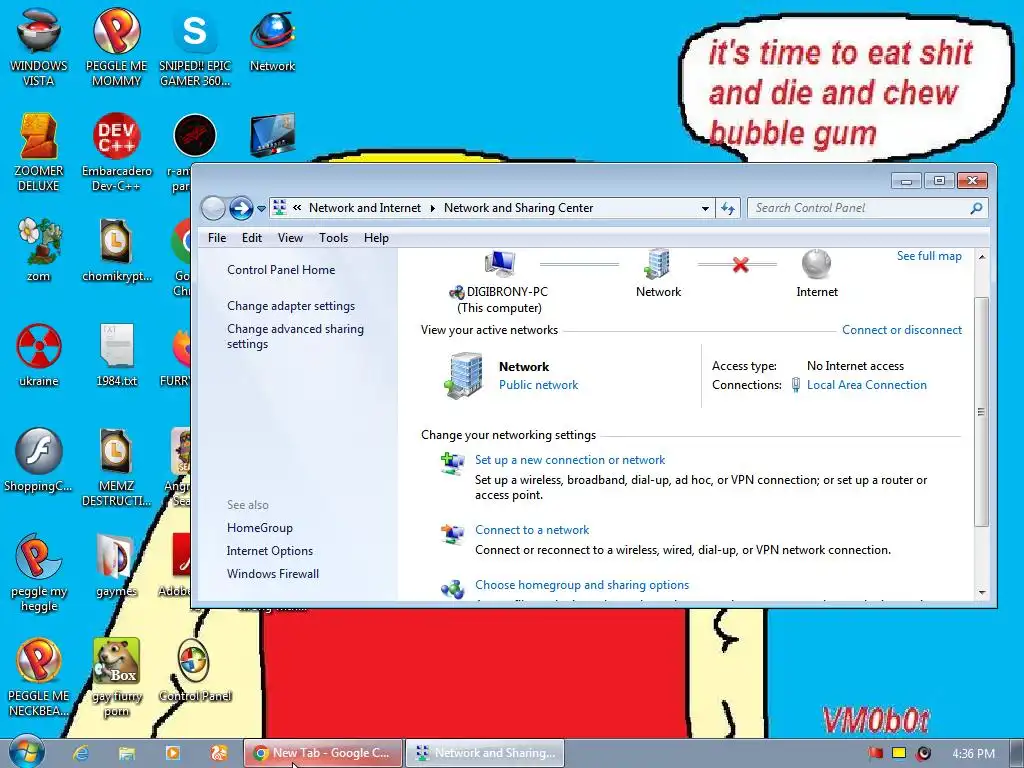Select the ukraine desktop icon
Screen dimensions: 1024x768
[x=39, y=355]
